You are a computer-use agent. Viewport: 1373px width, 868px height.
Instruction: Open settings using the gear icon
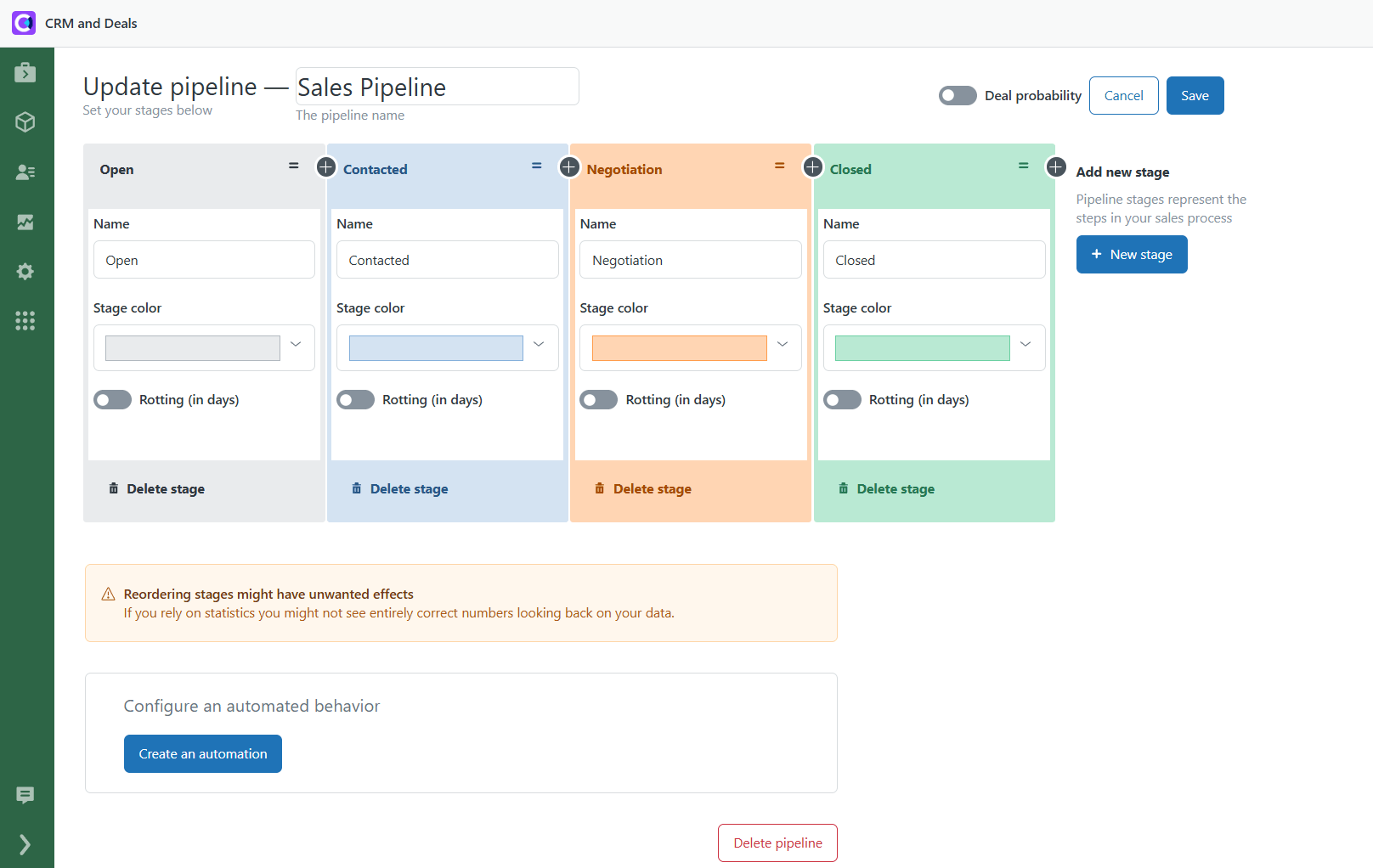[25, 271]
